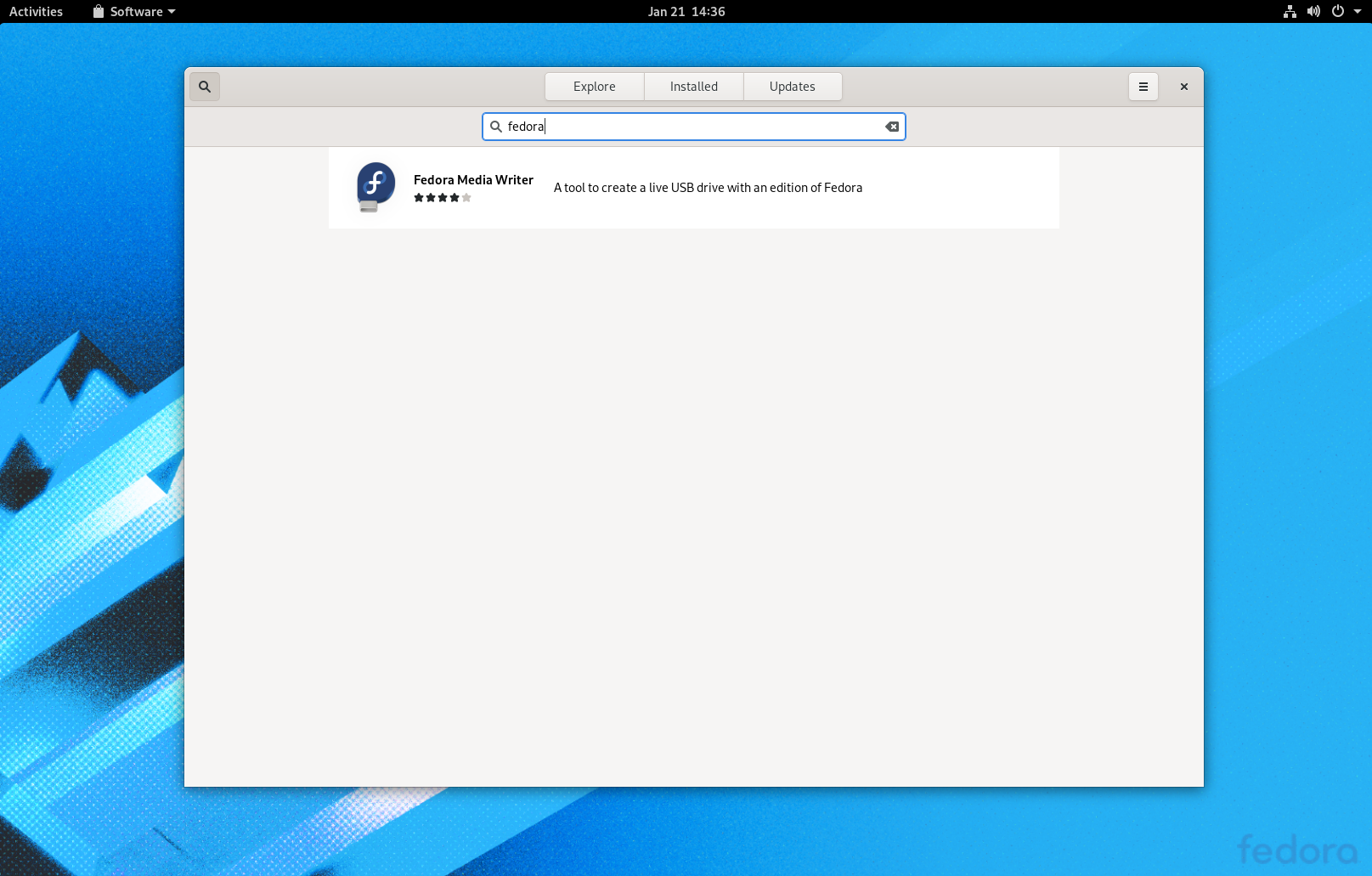
Task: Open the volume icon in top bar
Action: click(x=1313, y=12)
